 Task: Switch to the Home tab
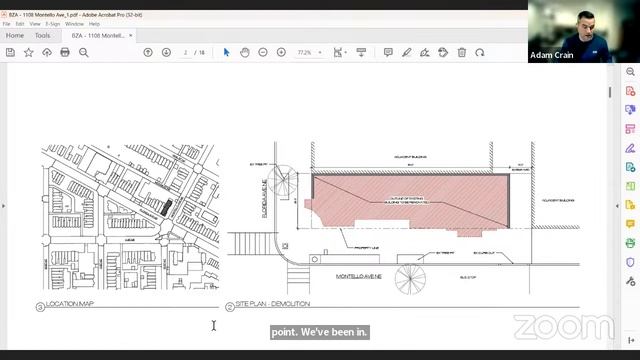(x=15, y=36)
